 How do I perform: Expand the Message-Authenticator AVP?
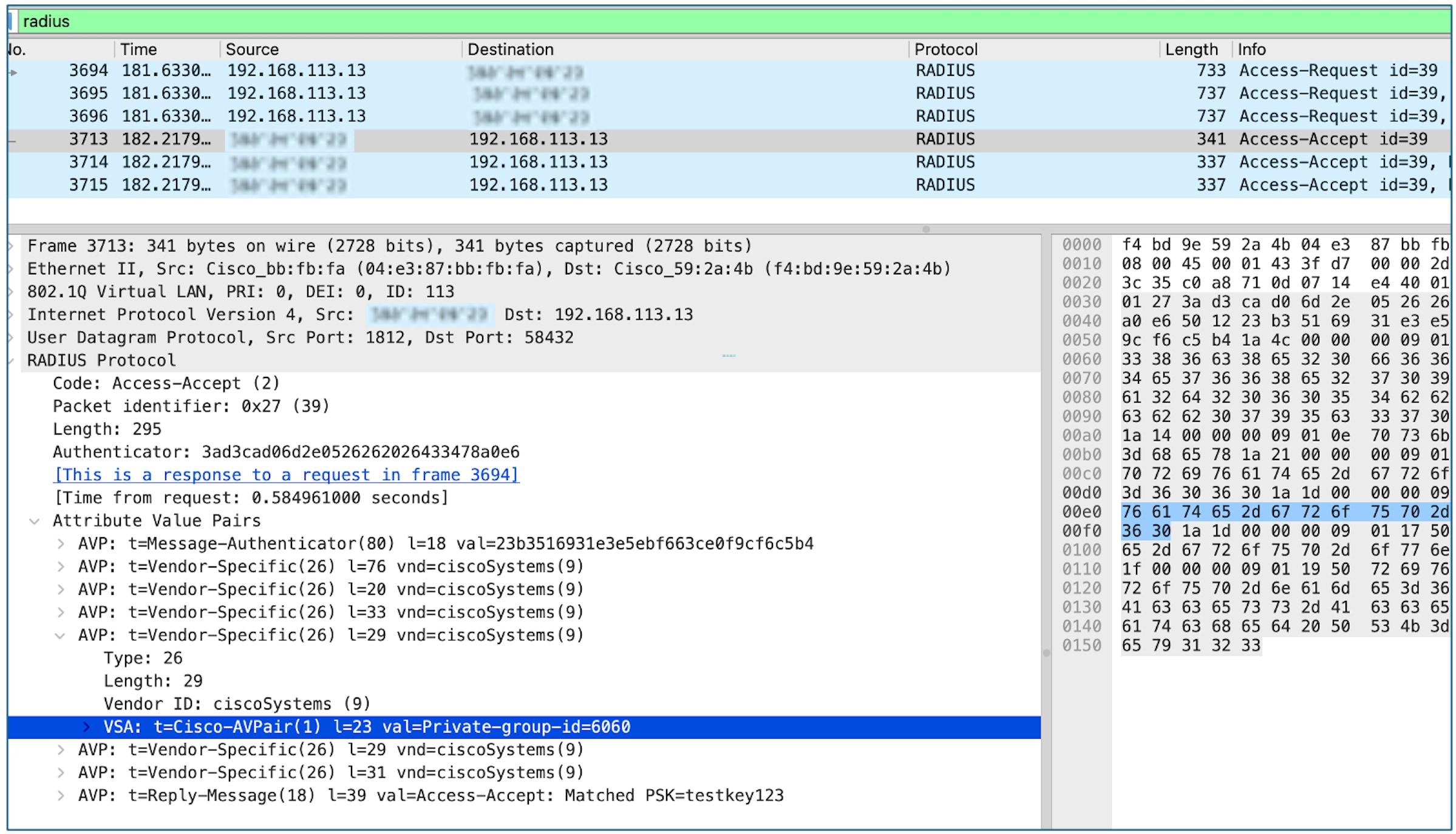61,543
